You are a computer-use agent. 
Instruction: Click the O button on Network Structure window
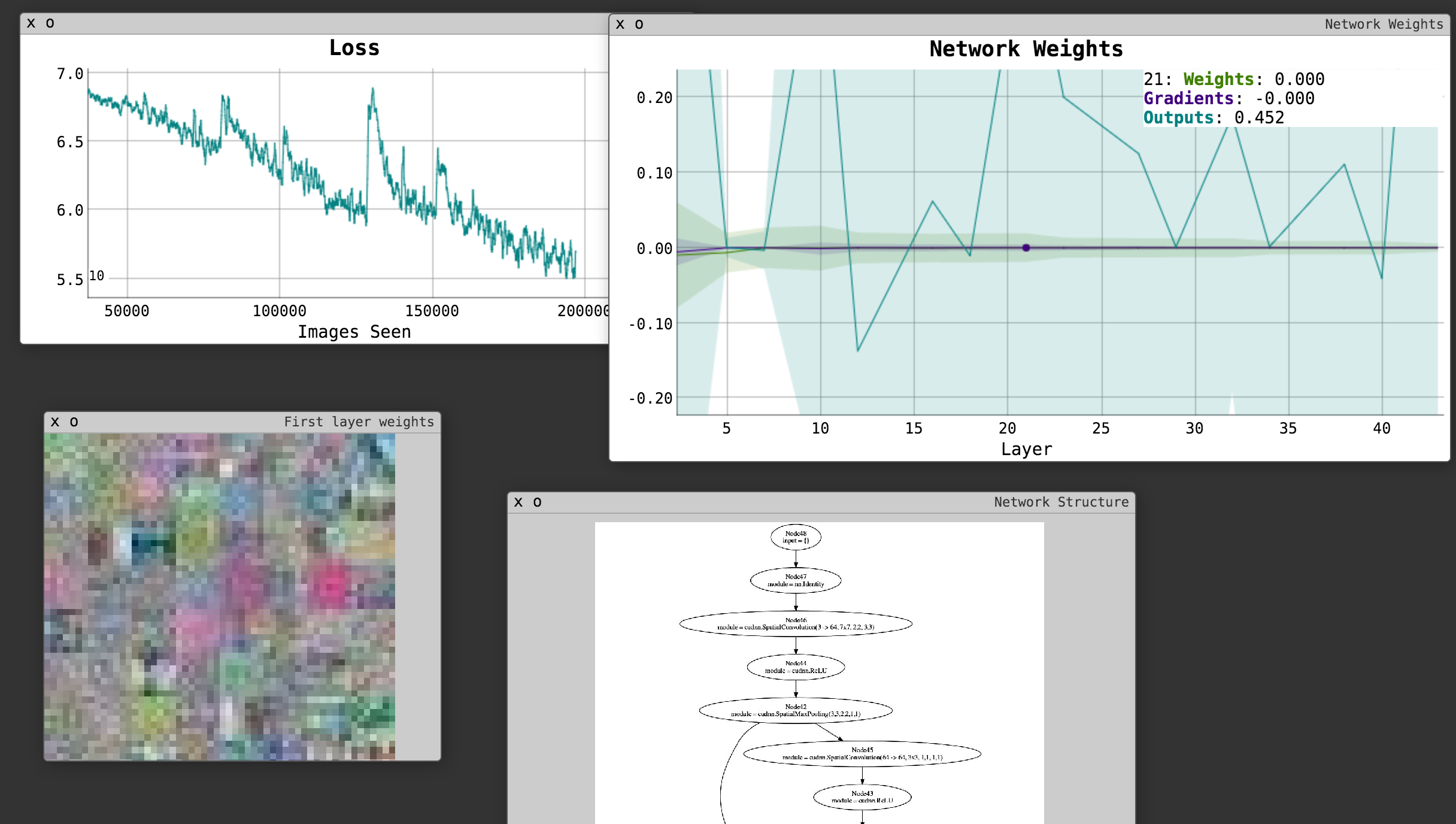(x=538, y=502)
